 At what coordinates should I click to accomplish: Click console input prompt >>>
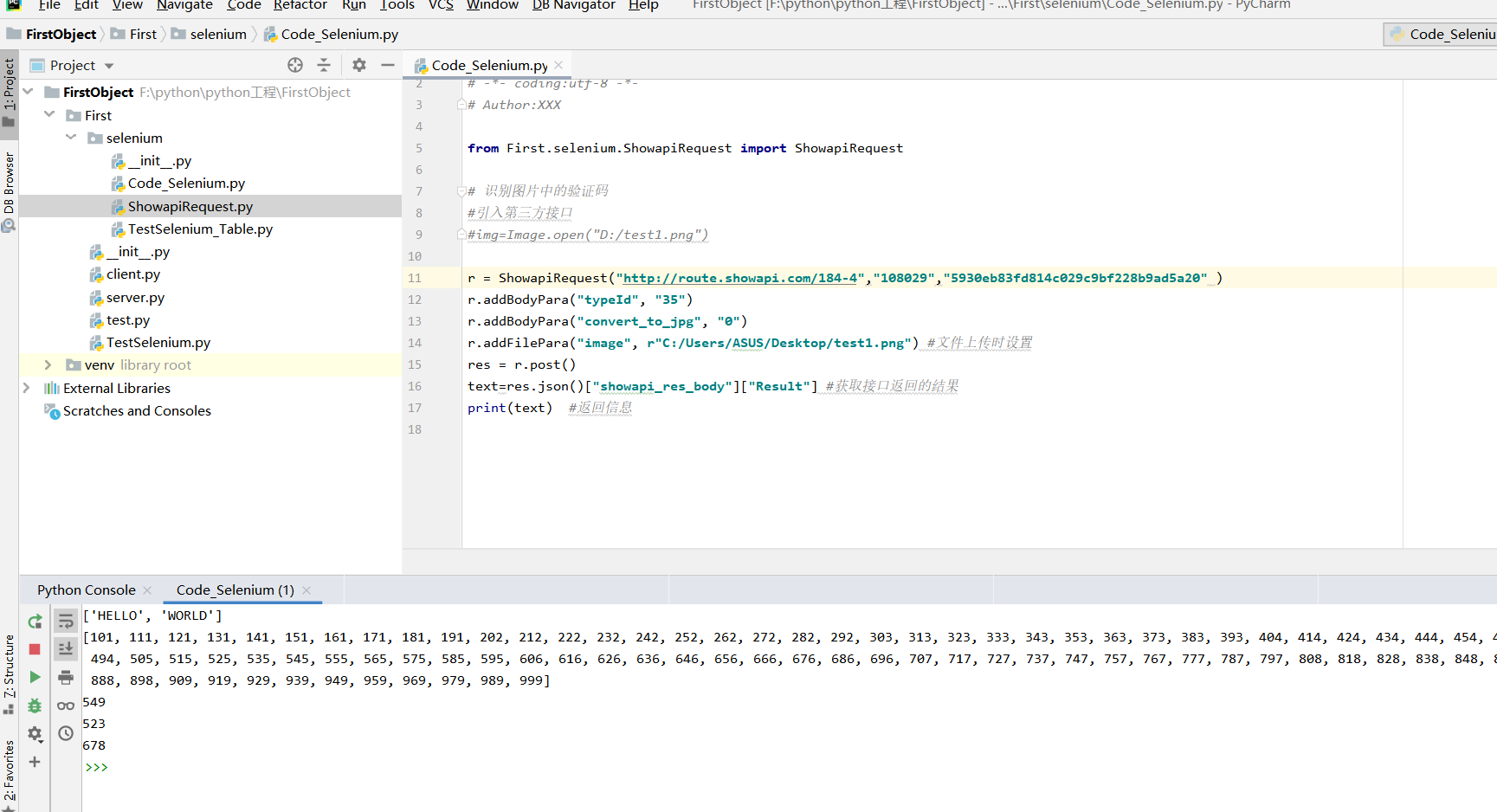pos(96,768)
